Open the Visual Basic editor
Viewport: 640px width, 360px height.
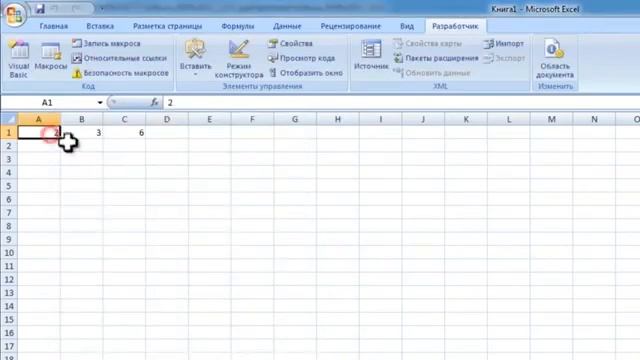18,60
